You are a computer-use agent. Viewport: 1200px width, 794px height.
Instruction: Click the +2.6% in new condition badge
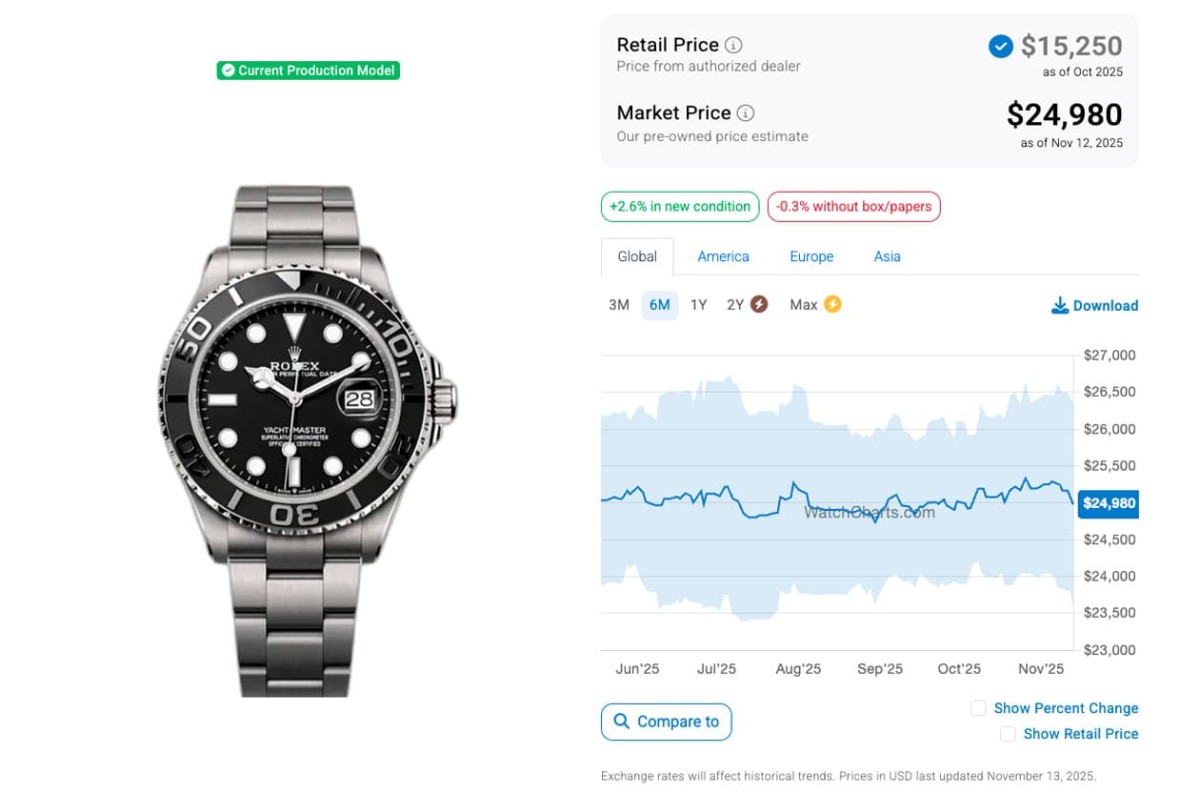tap(680, 207)
